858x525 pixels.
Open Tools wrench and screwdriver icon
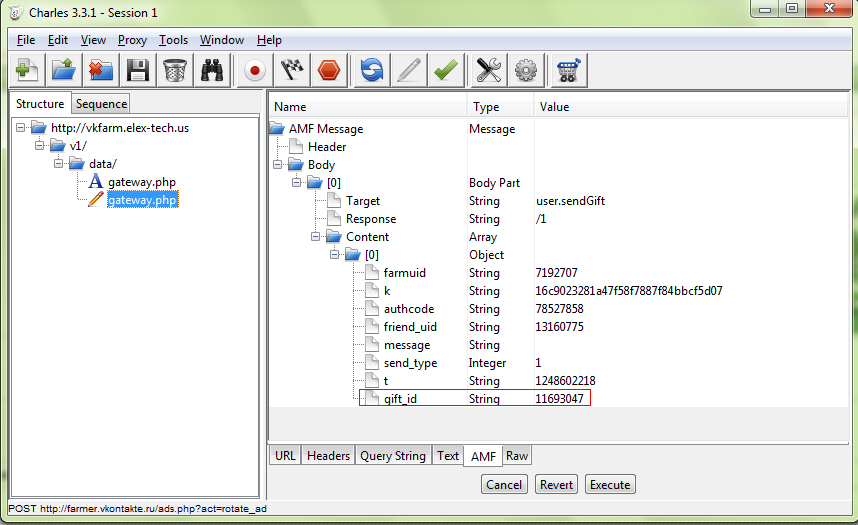pos(489,70)
